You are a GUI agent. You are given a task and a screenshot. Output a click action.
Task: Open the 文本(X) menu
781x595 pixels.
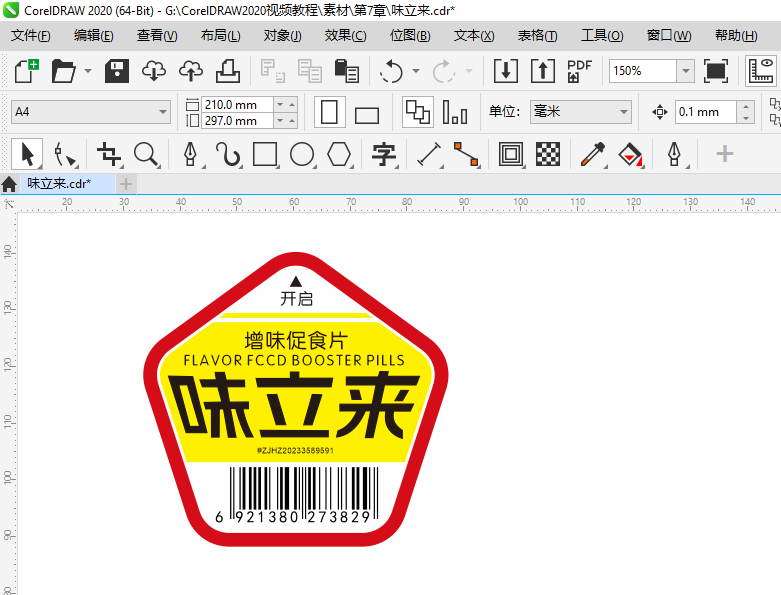pos(474,35)
